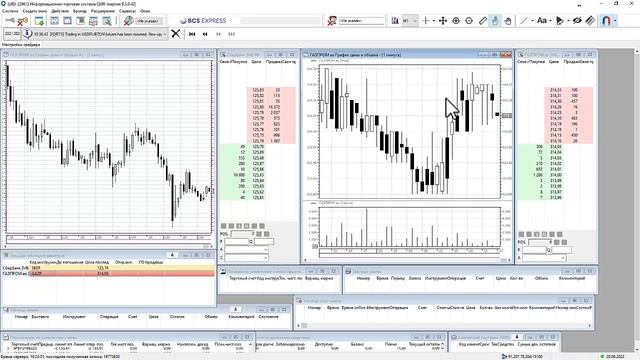Open the Расширения menu
Screen dimensions: 640x360
(x=102, y=11)
